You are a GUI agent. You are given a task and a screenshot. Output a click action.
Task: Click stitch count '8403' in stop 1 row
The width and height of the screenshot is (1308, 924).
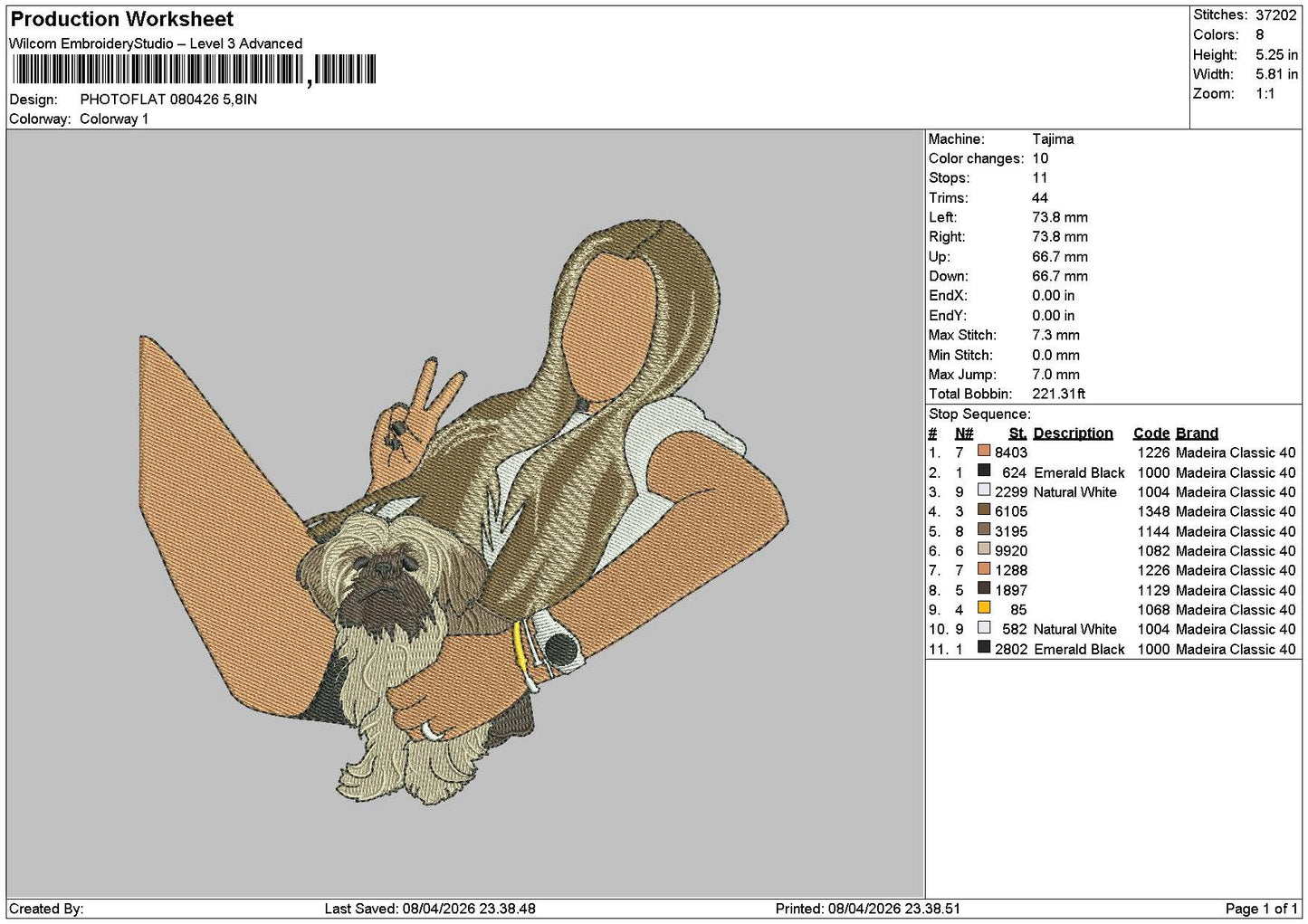coord(1011,452)
